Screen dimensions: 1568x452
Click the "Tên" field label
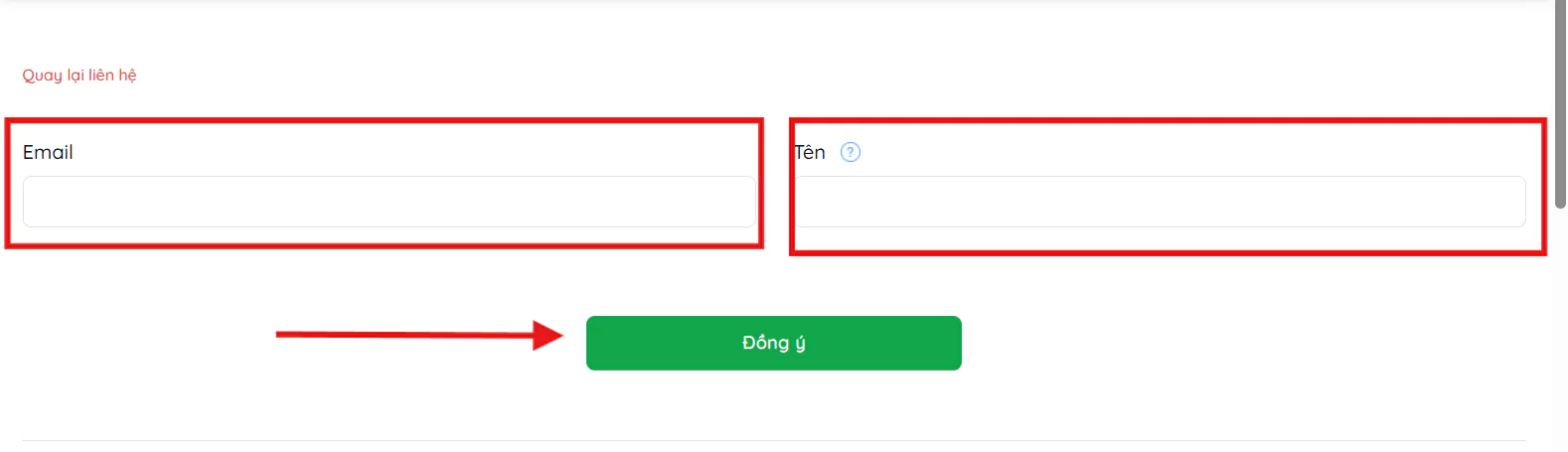tap(810, 152)
